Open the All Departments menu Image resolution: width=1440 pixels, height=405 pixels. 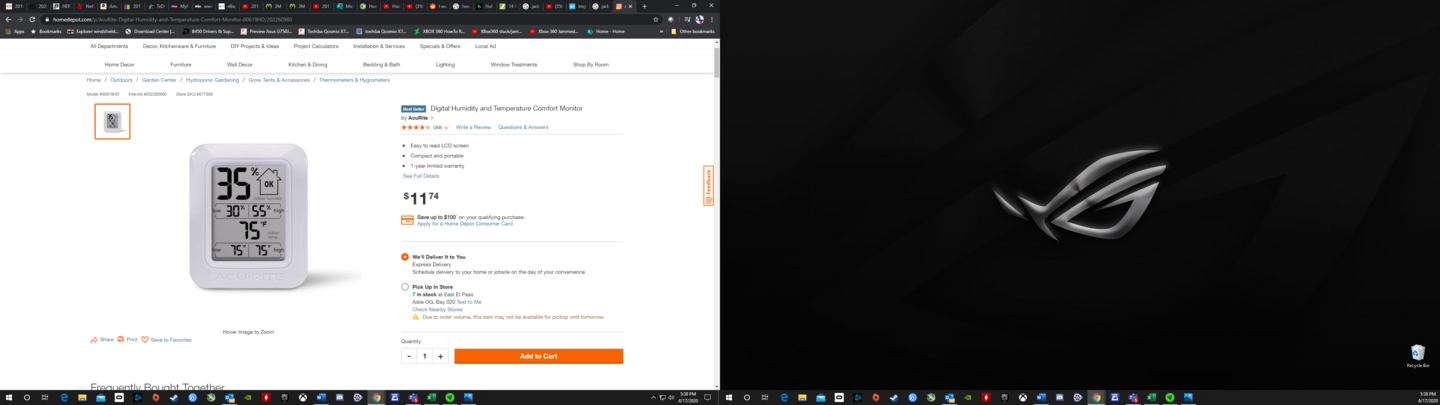(x=109, y=46)
